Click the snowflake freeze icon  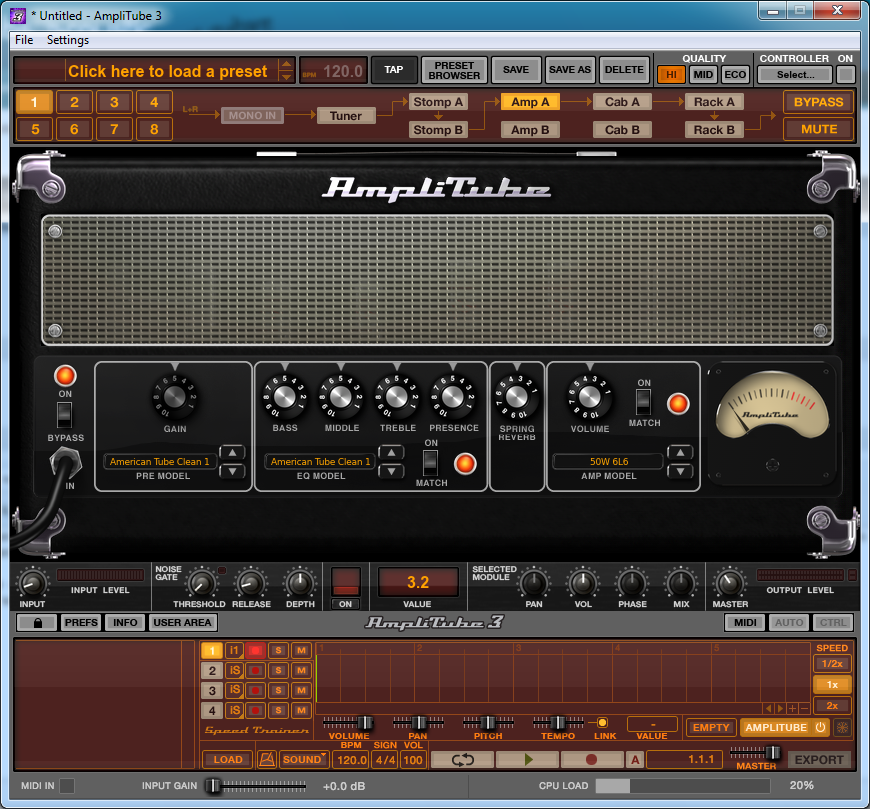(842, 727)
